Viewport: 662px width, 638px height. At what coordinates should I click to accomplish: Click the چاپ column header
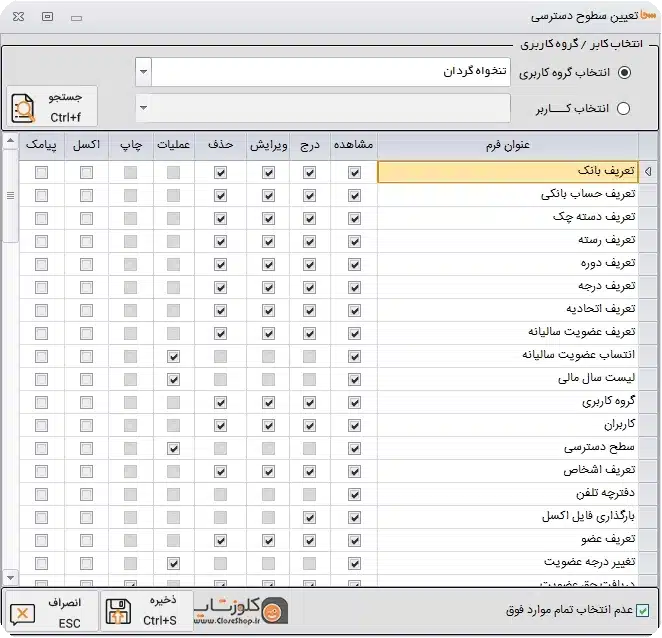click(131, 145)
